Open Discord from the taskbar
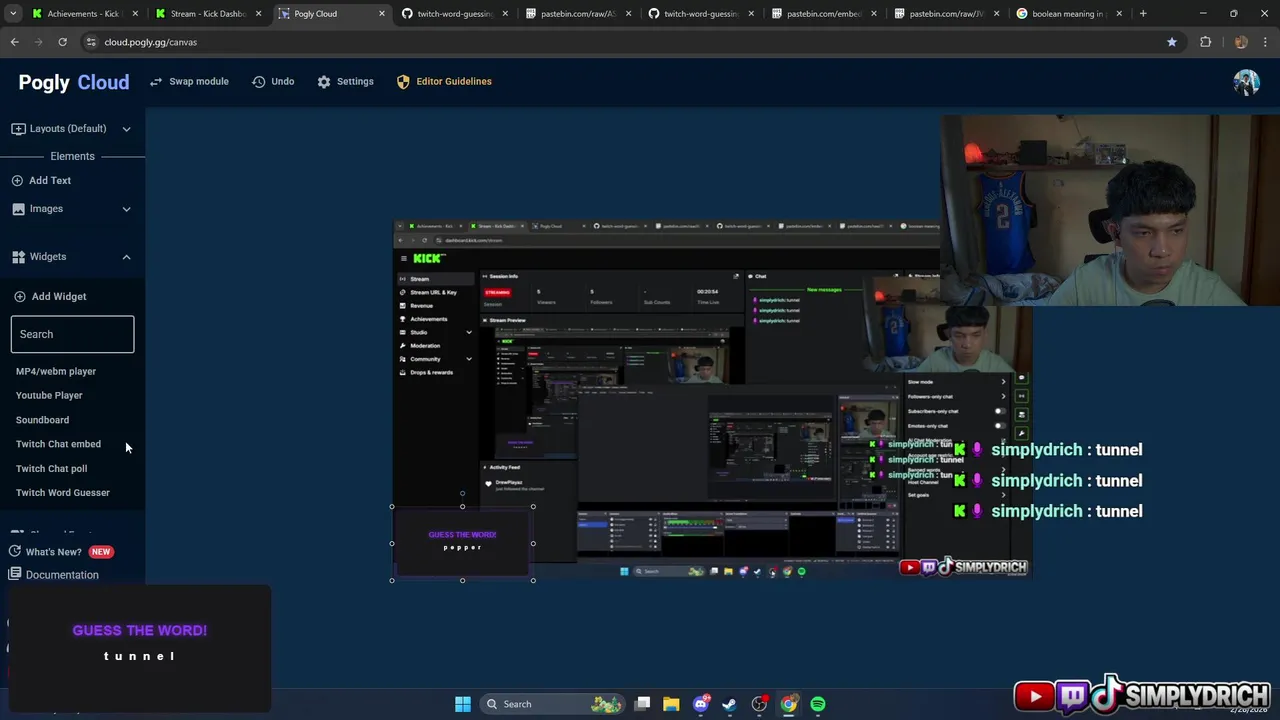This screenshot has width=1280, height=720. (x=701, y=704)
